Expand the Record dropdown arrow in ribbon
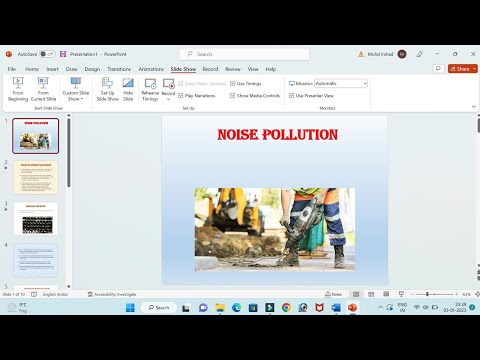Viewport: 480px width, 360px height. click(168, 99)
